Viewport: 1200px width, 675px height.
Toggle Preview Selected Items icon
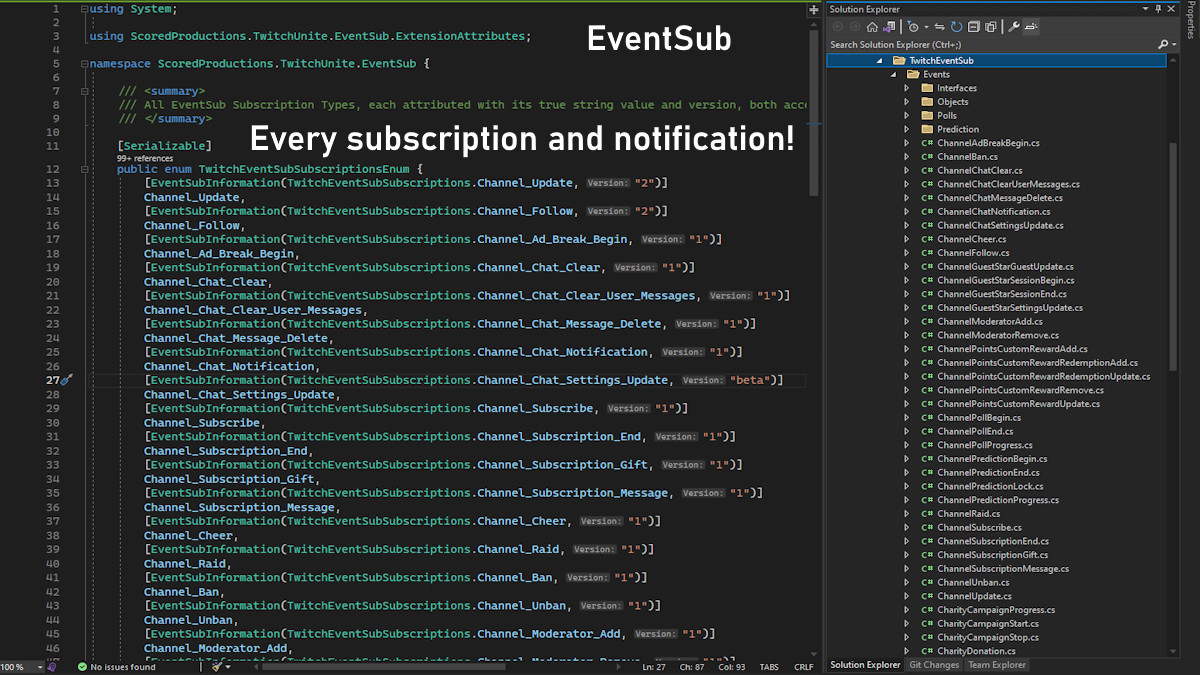click(1031, 27)
